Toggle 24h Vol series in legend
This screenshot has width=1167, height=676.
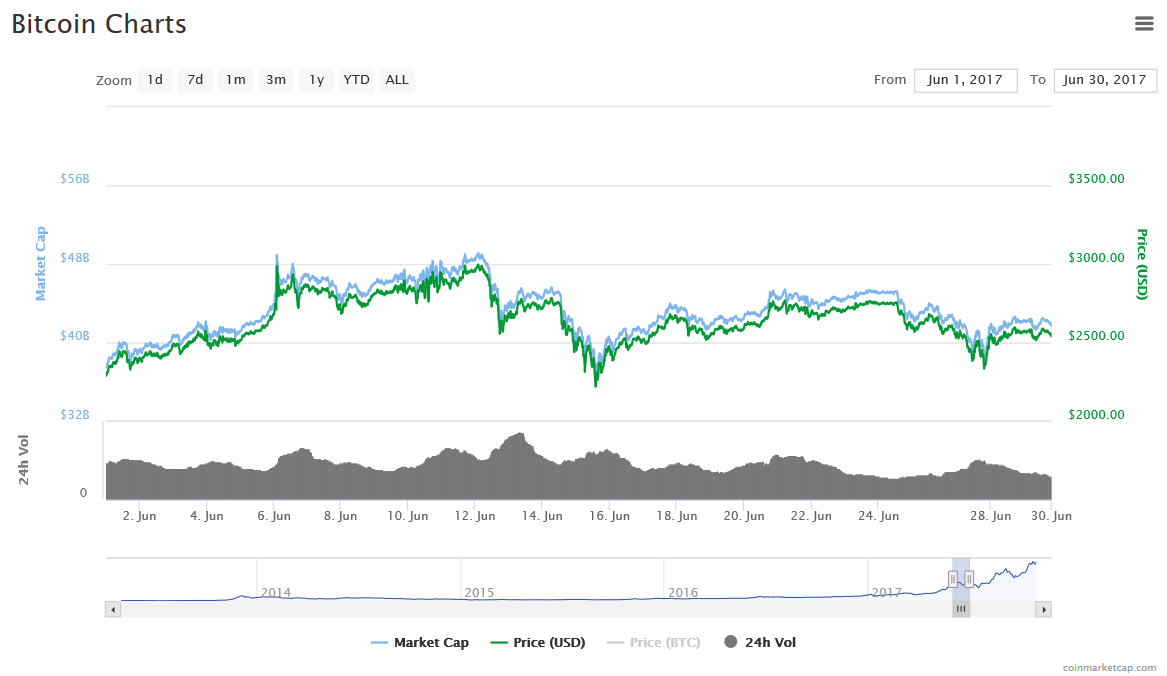(760, 642)
